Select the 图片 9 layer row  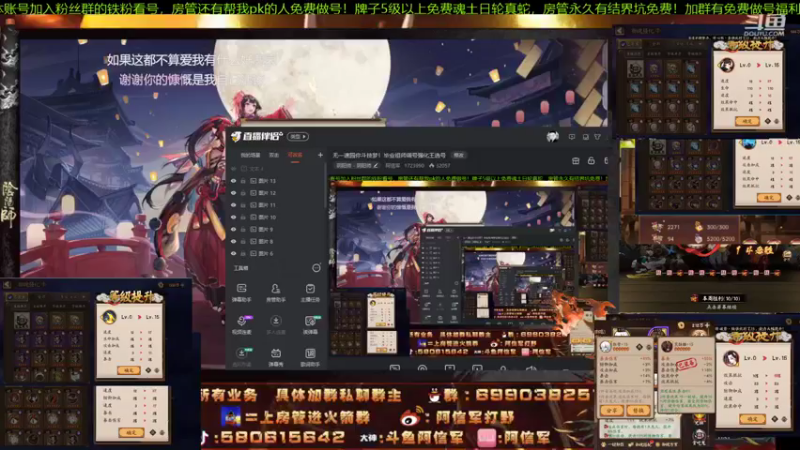(278, 230)
